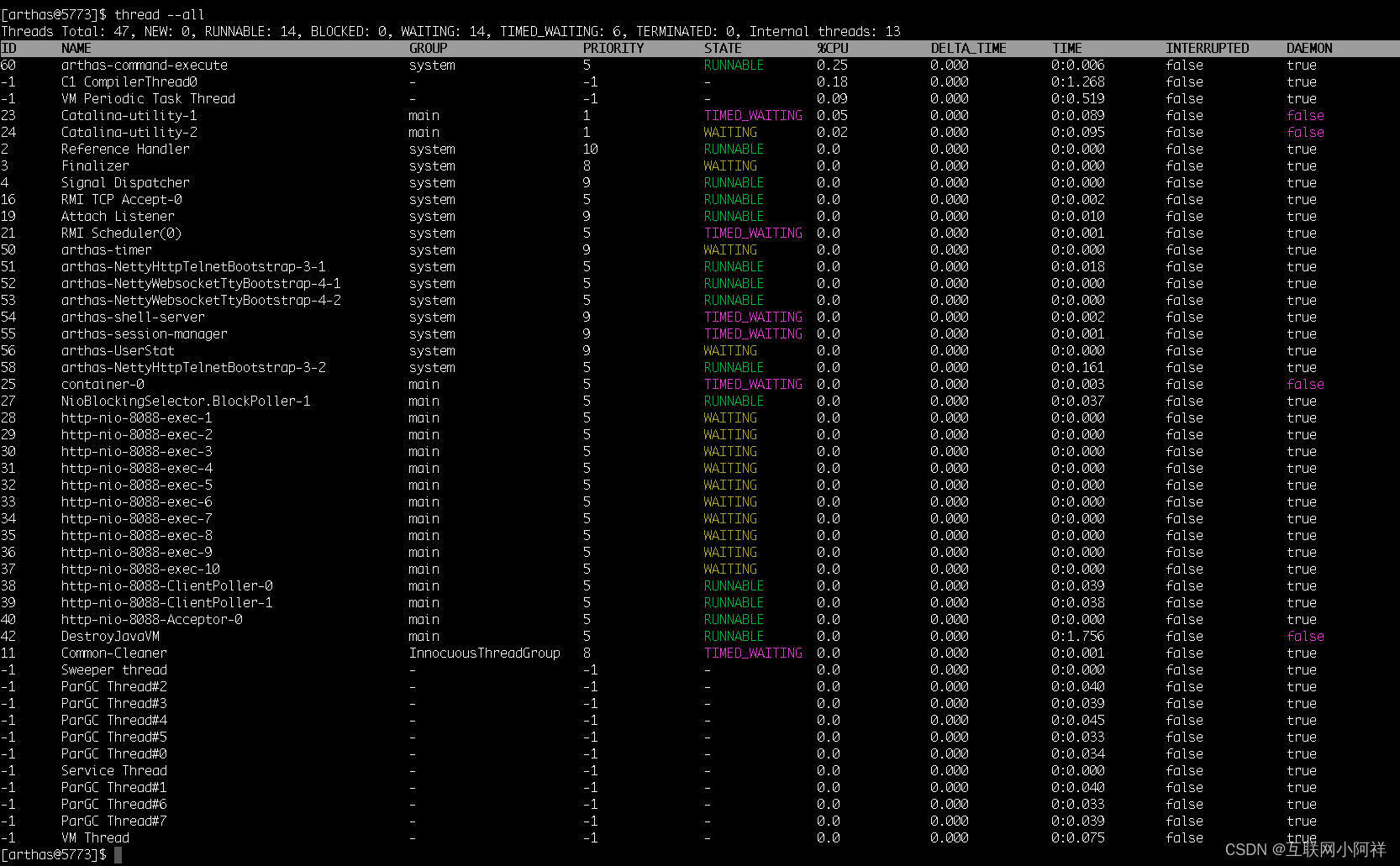Click priority 10 of Reference Handler
1400x866 pixels.
591,149
